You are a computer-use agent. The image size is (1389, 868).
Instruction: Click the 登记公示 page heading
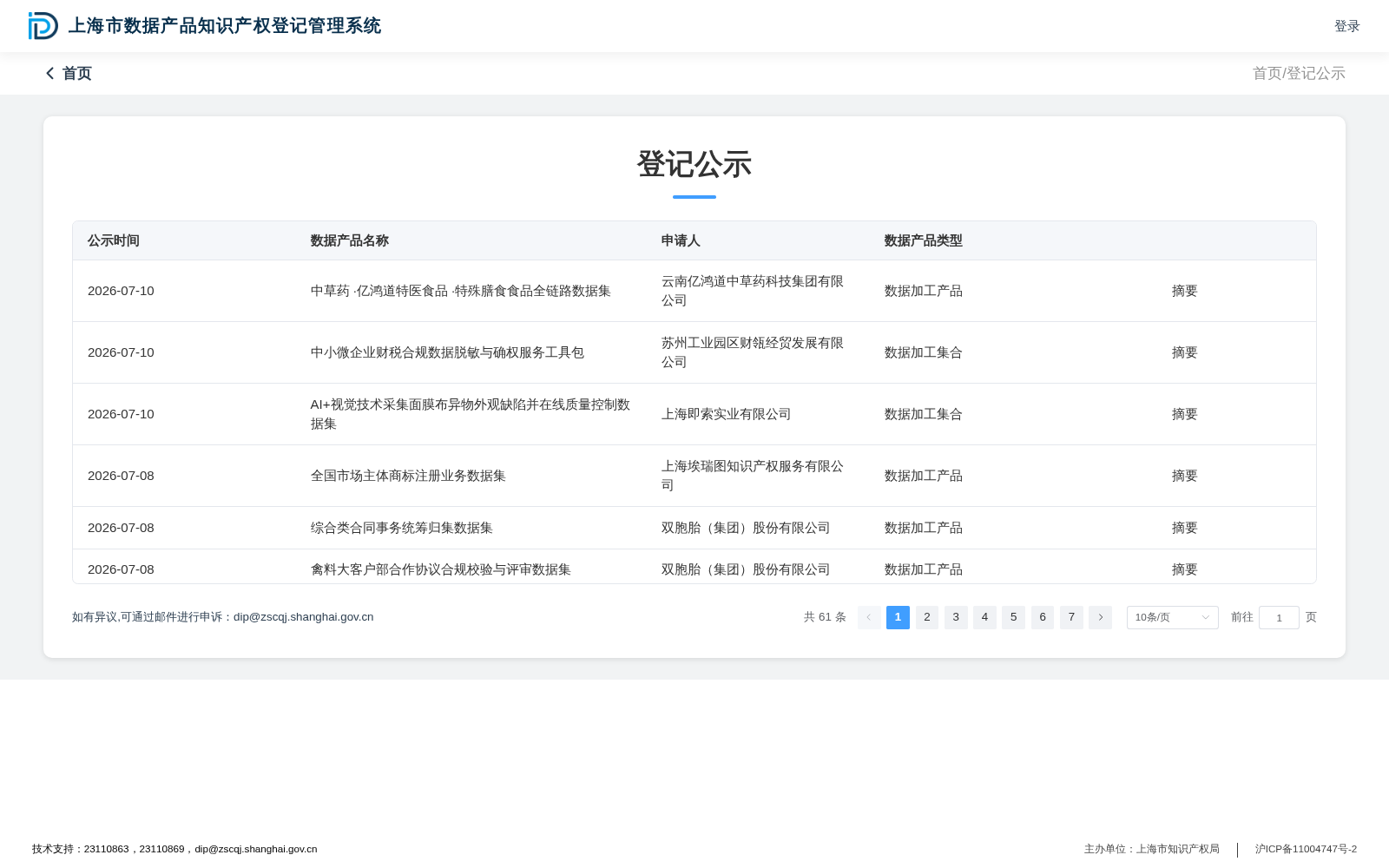point(694,164)
